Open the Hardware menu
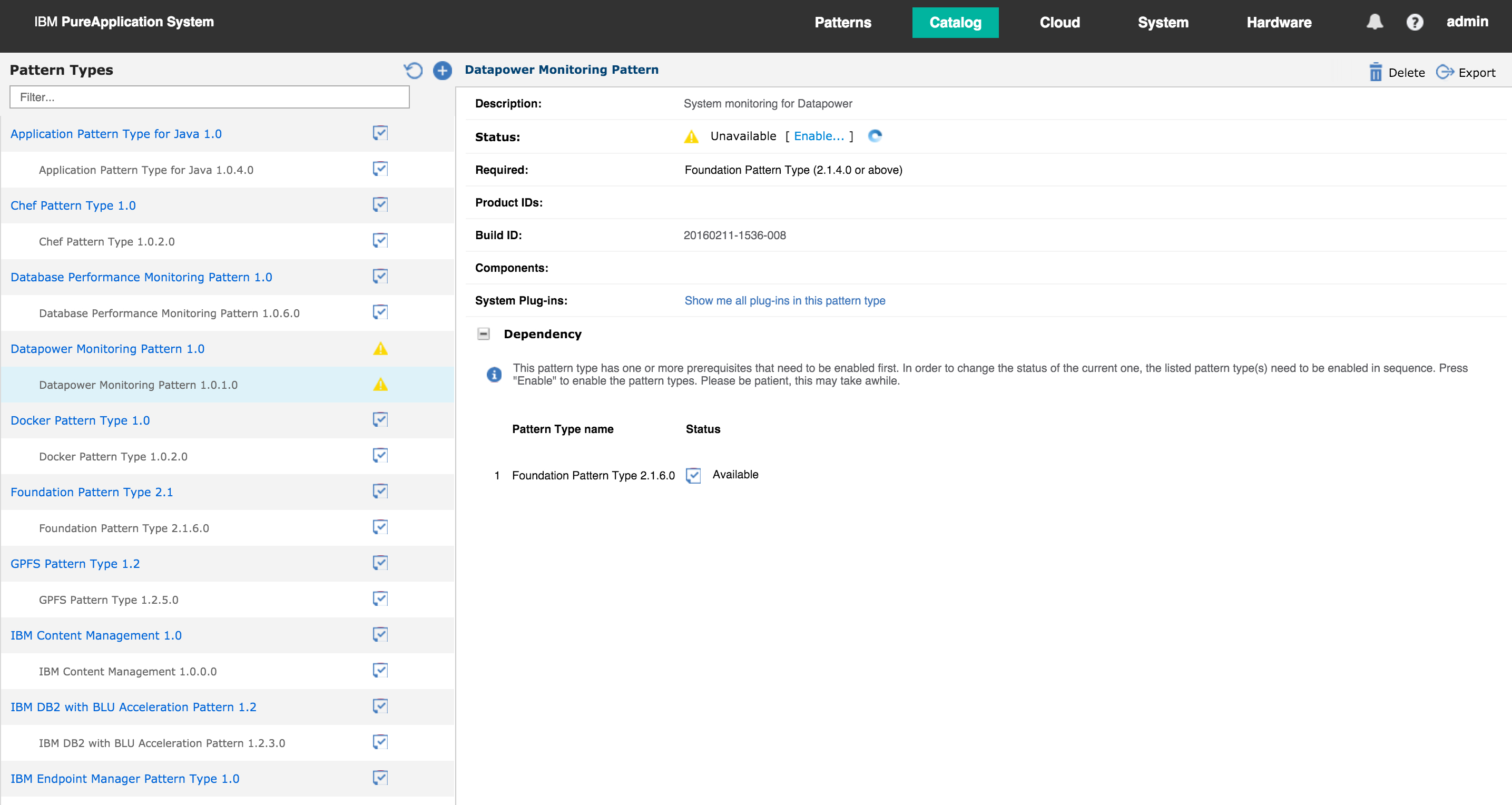1512x805 pixels. (1279, 22)
